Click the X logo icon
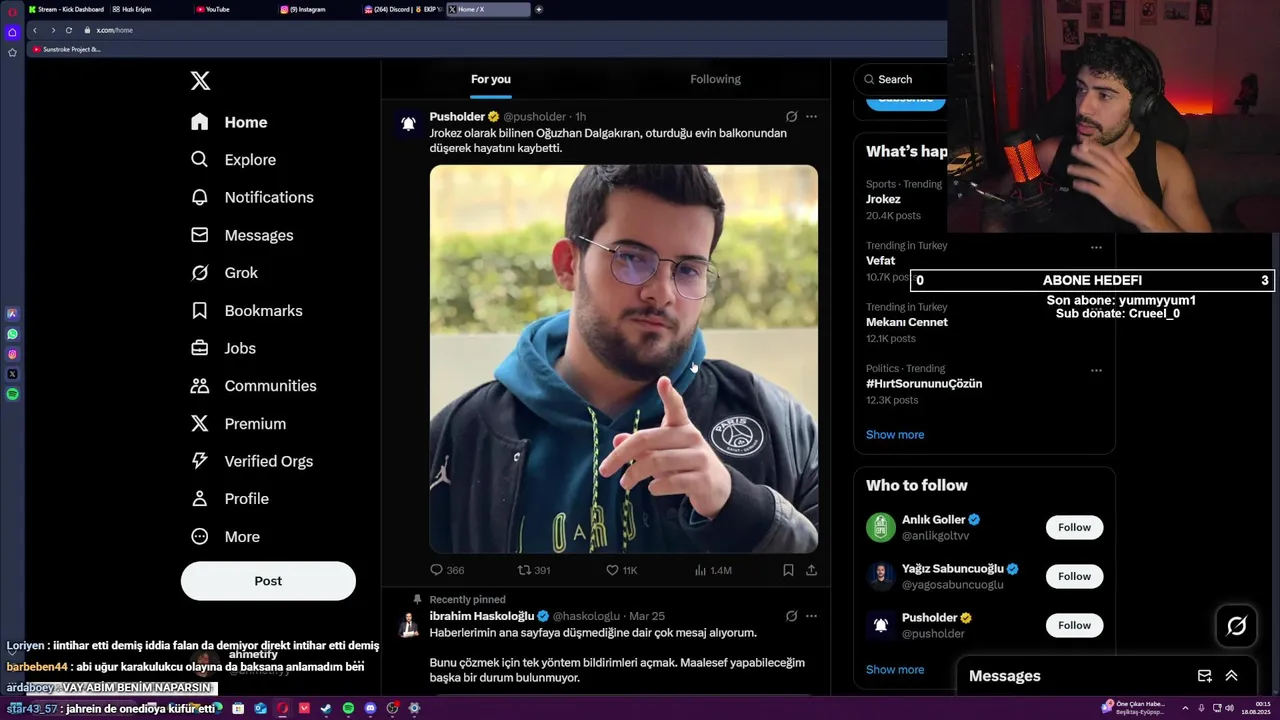Viewport: 1280px width, 720px height. 200,81
